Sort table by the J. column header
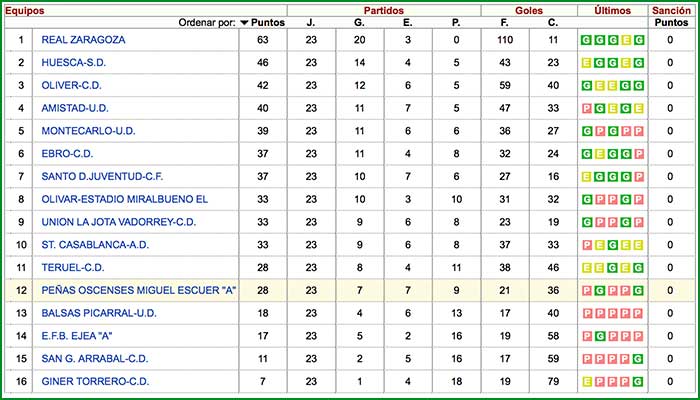The width and height of the screenshot is (700, 400). [310, 22]
